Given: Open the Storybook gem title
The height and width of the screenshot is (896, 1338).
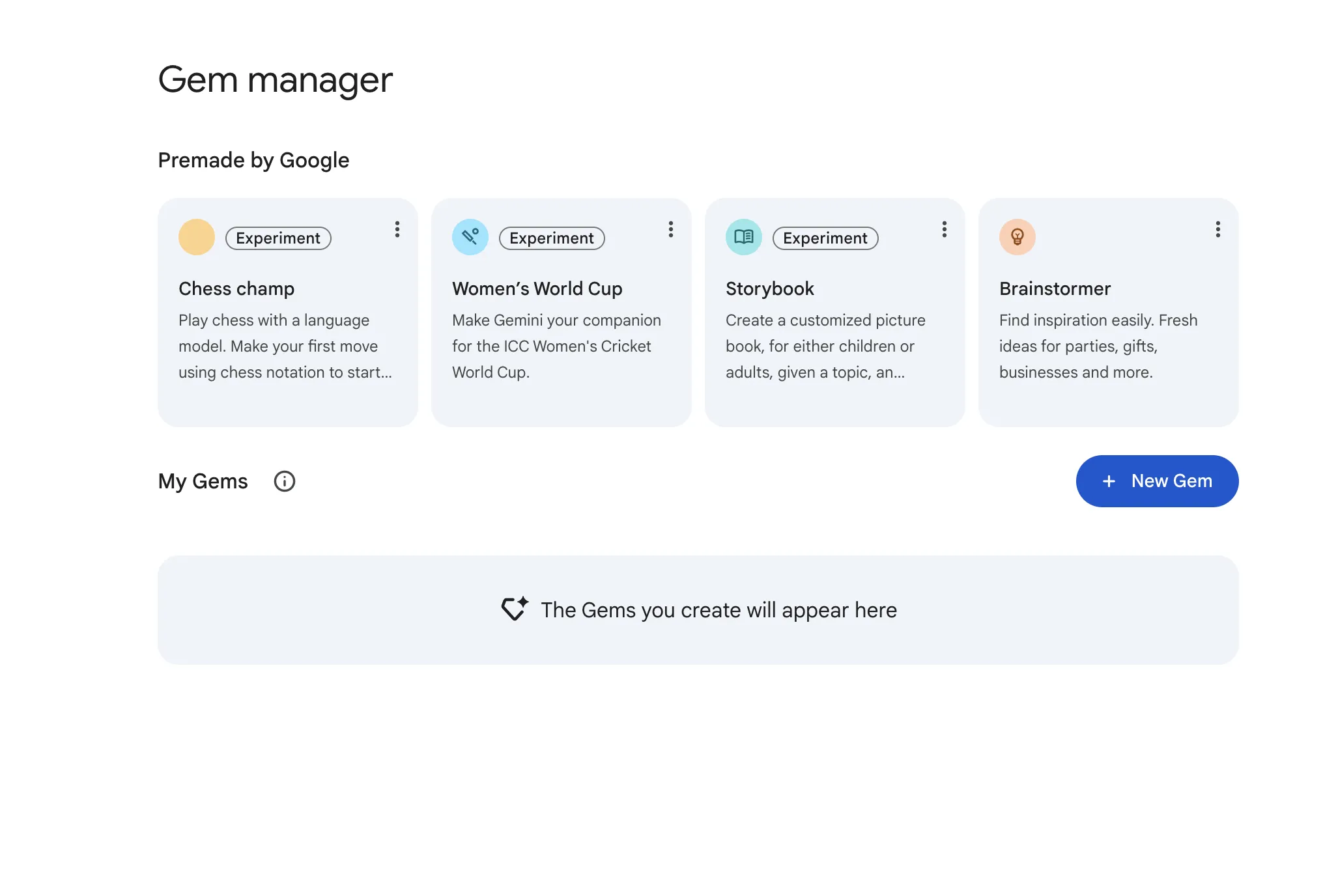Looking at the screenshot, I should click(769, 288).
